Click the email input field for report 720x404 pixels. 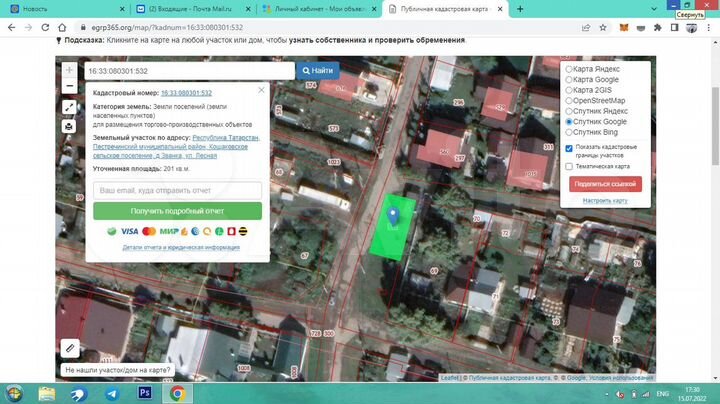coord(177,190)
